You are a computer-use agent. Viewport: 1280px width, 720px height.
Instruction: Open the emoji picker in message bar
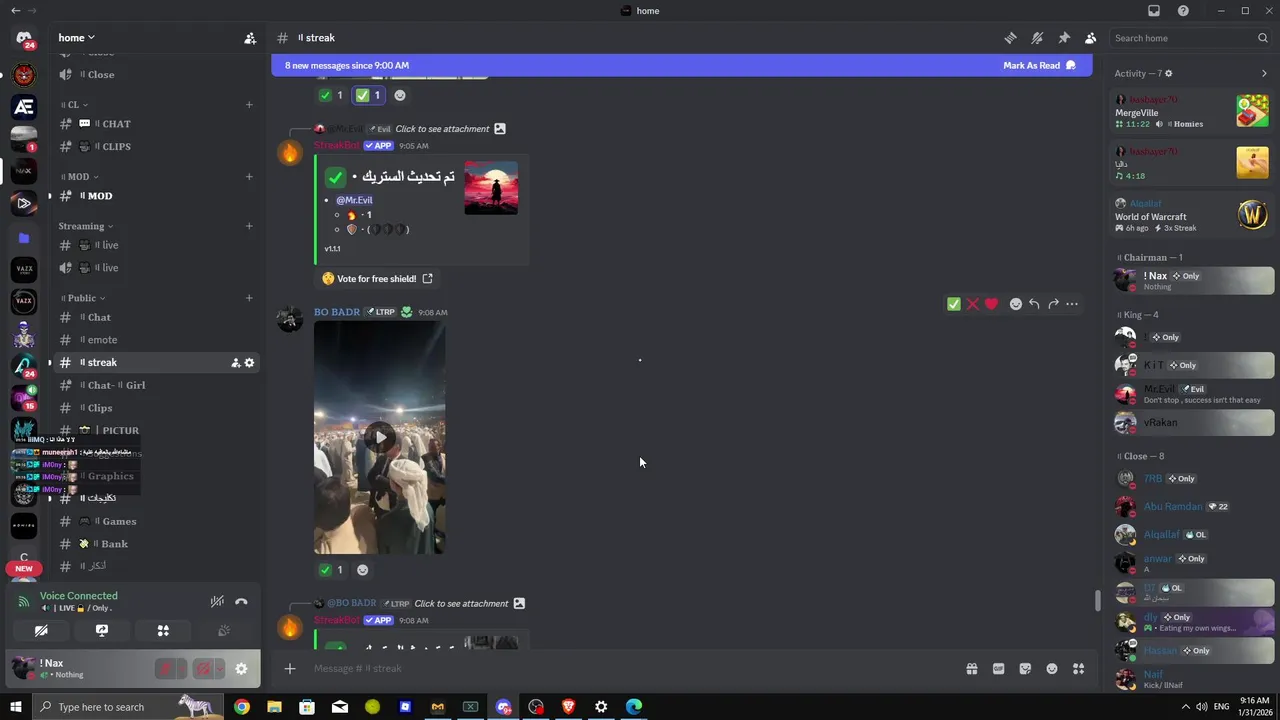pos(1052,669)
